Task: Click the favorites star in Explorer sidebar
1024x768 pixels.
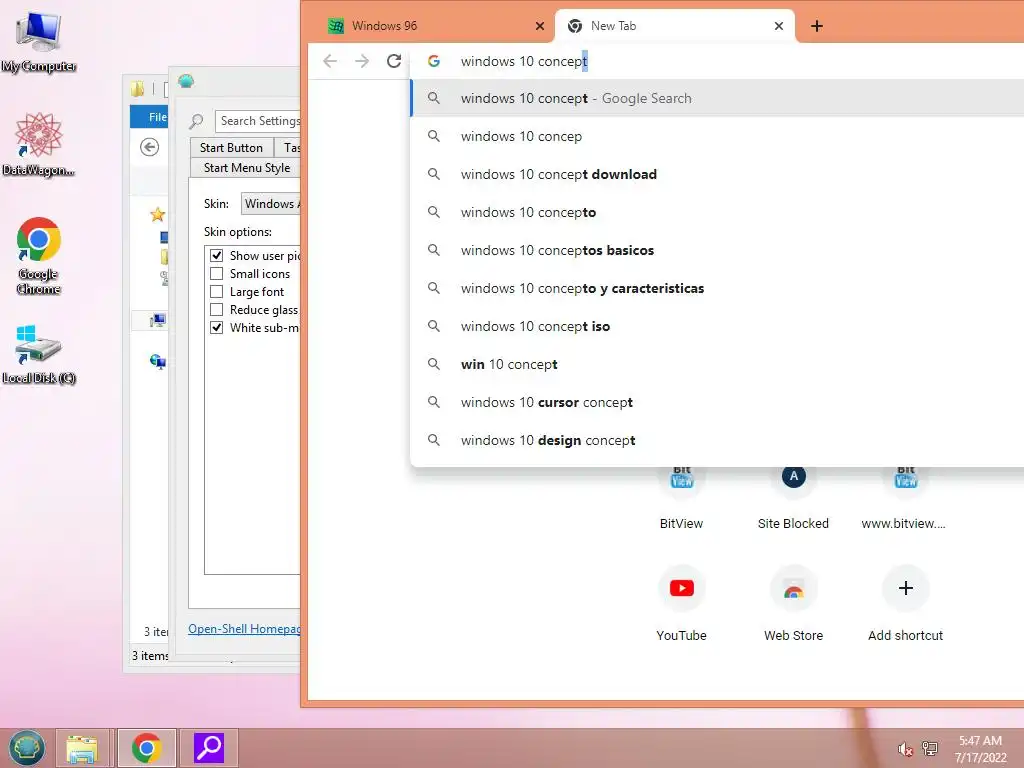Action: tap(157, 214)
